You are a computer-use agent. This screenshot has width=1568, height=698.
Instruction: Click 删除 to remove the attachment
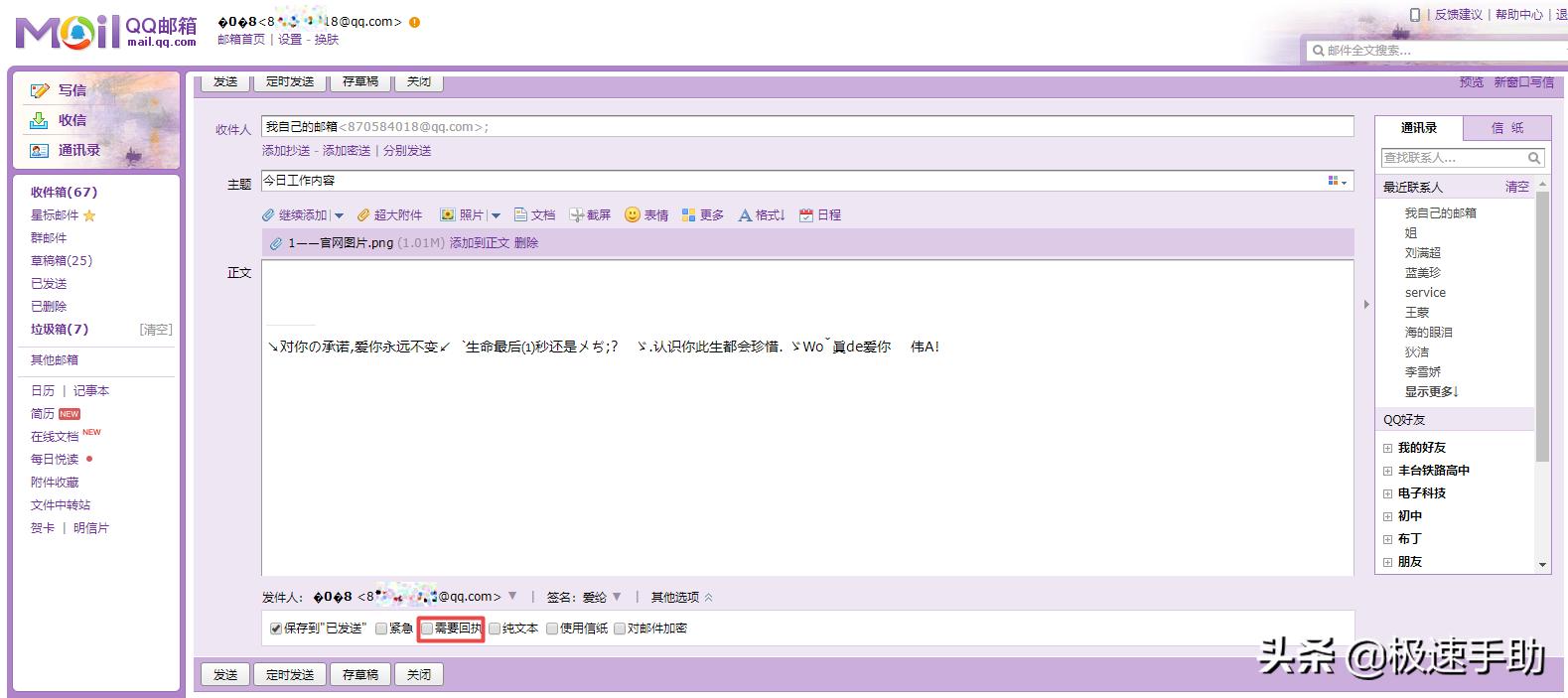[x=526, y=243]
